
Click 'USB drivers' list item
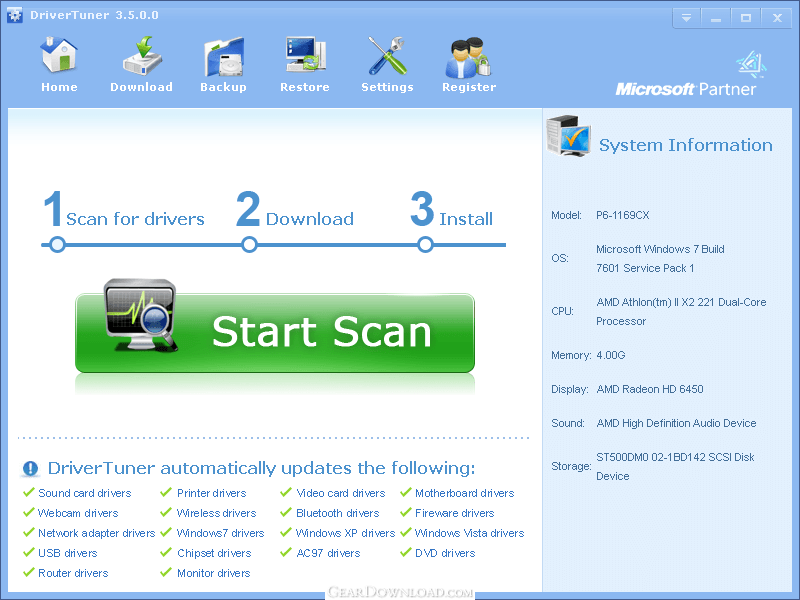click(x=67, y=553)
